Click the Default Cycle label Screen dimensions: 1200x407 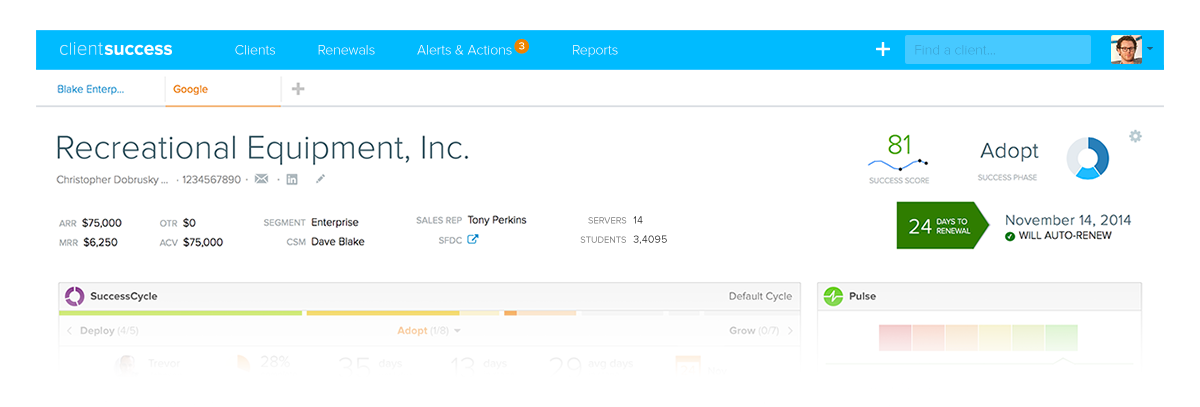pos(760,296)
